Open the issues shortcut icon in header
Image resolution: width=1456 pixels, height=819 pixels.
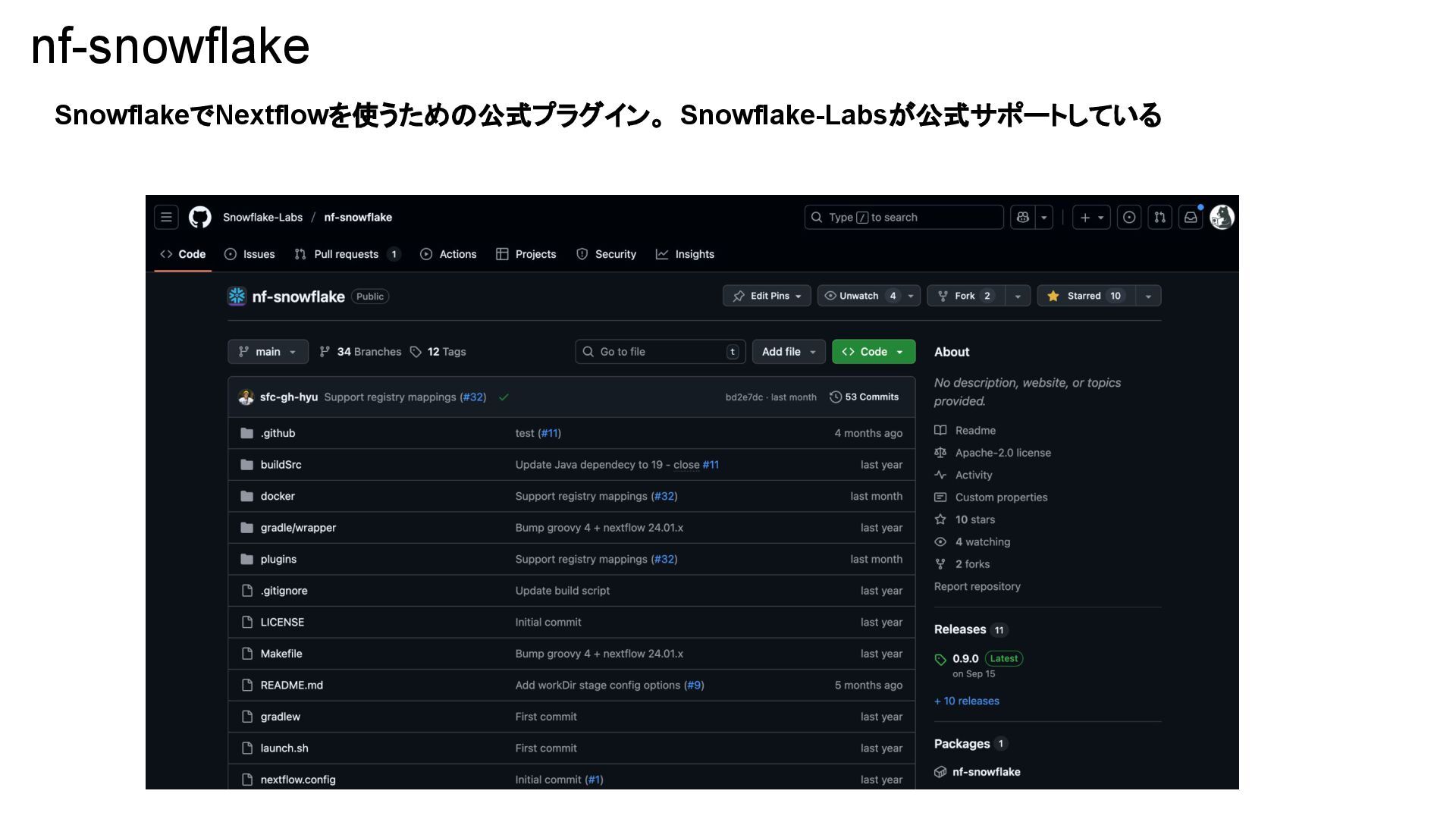click(x=1129, y=218)
